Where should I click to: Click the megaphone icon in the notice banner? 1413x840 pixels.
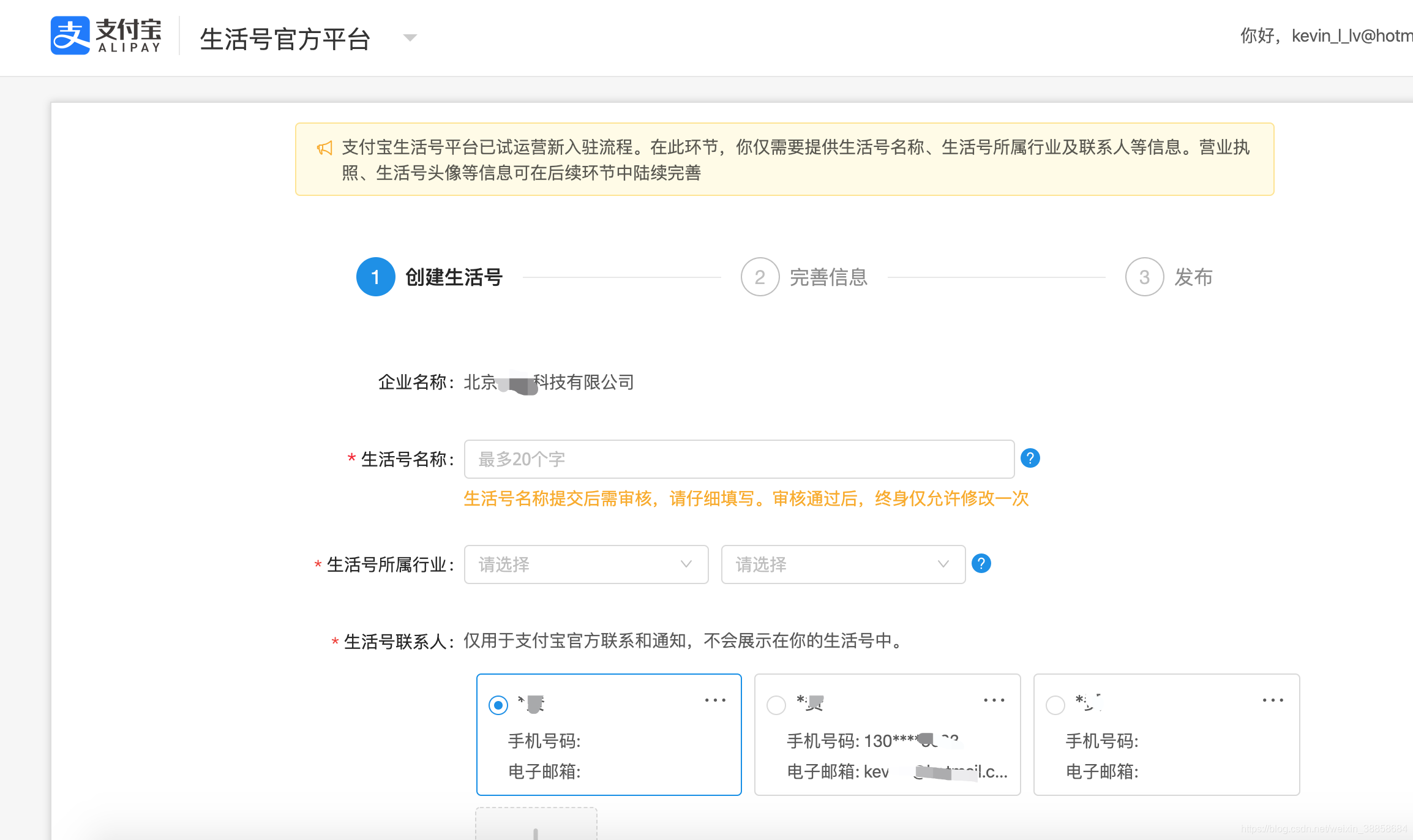[324, 148]
